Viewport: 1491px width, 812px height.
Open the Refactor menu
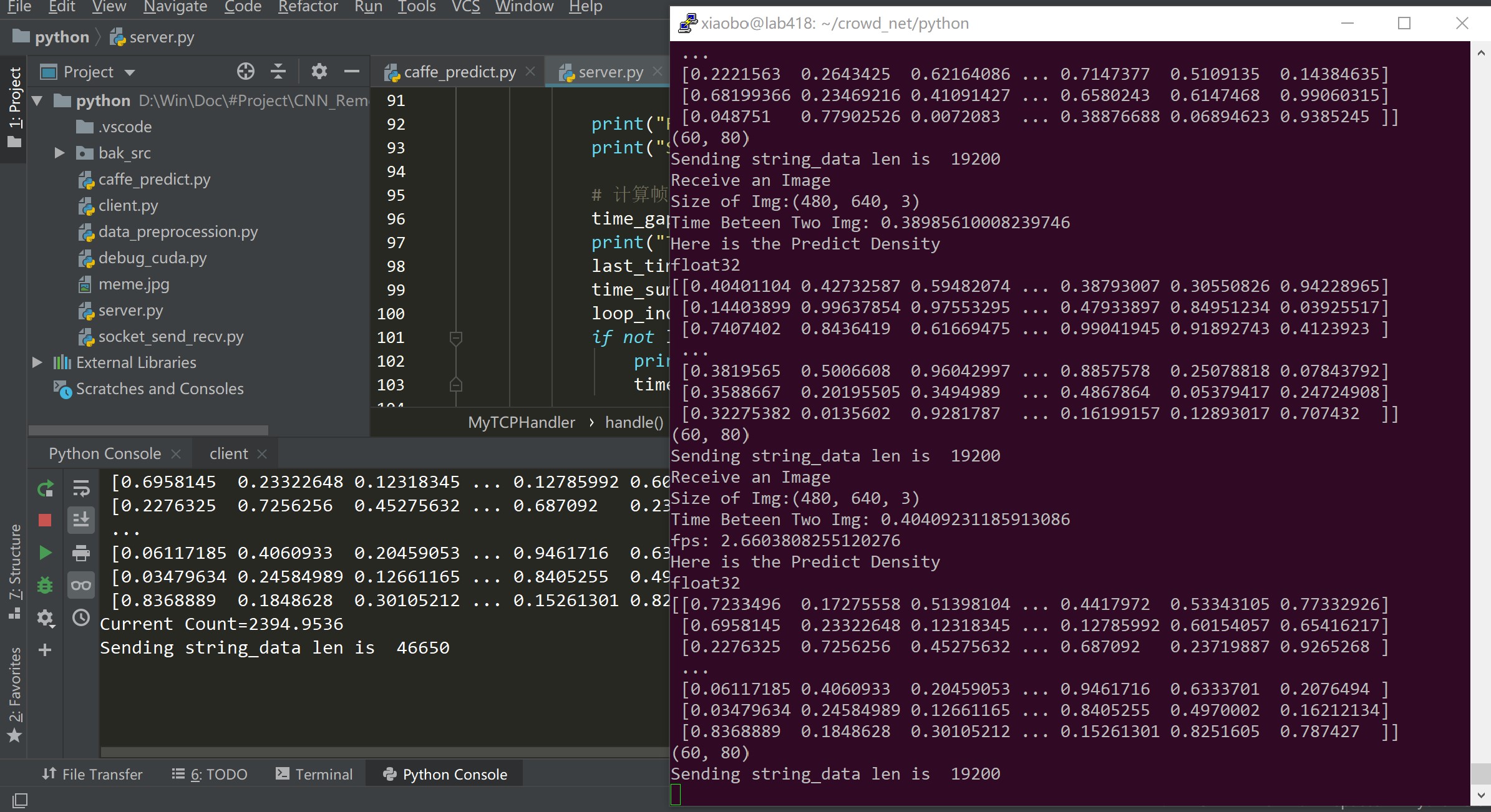point(308,7)
